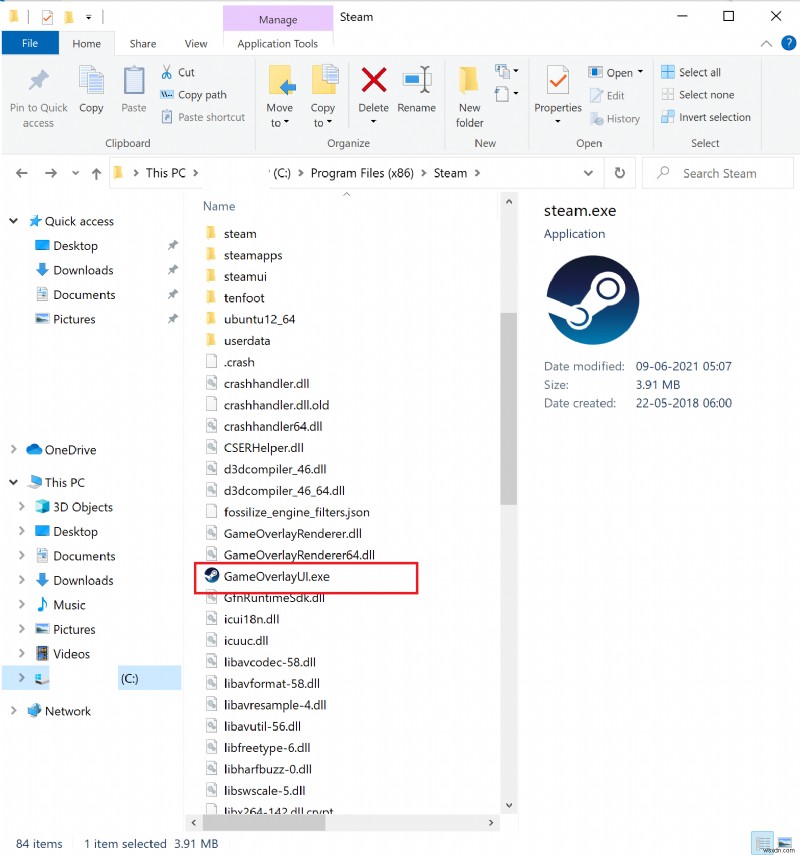
Task: Select crashhandler64.dll file
Action: 273,426
